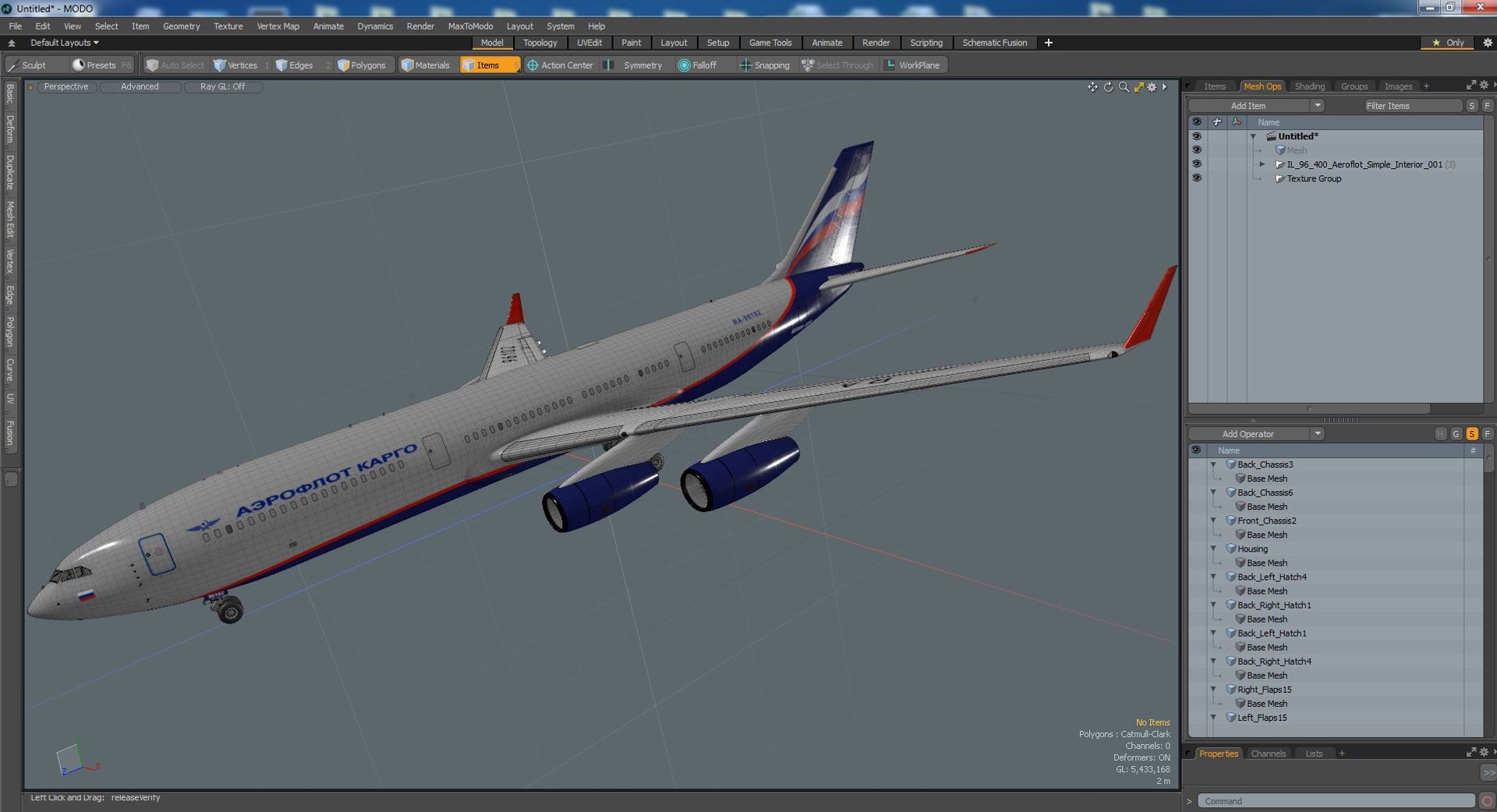Collapse the Front_Chassis2 operator
Screen dimensions: 1497x812
tap(1213, 521)
